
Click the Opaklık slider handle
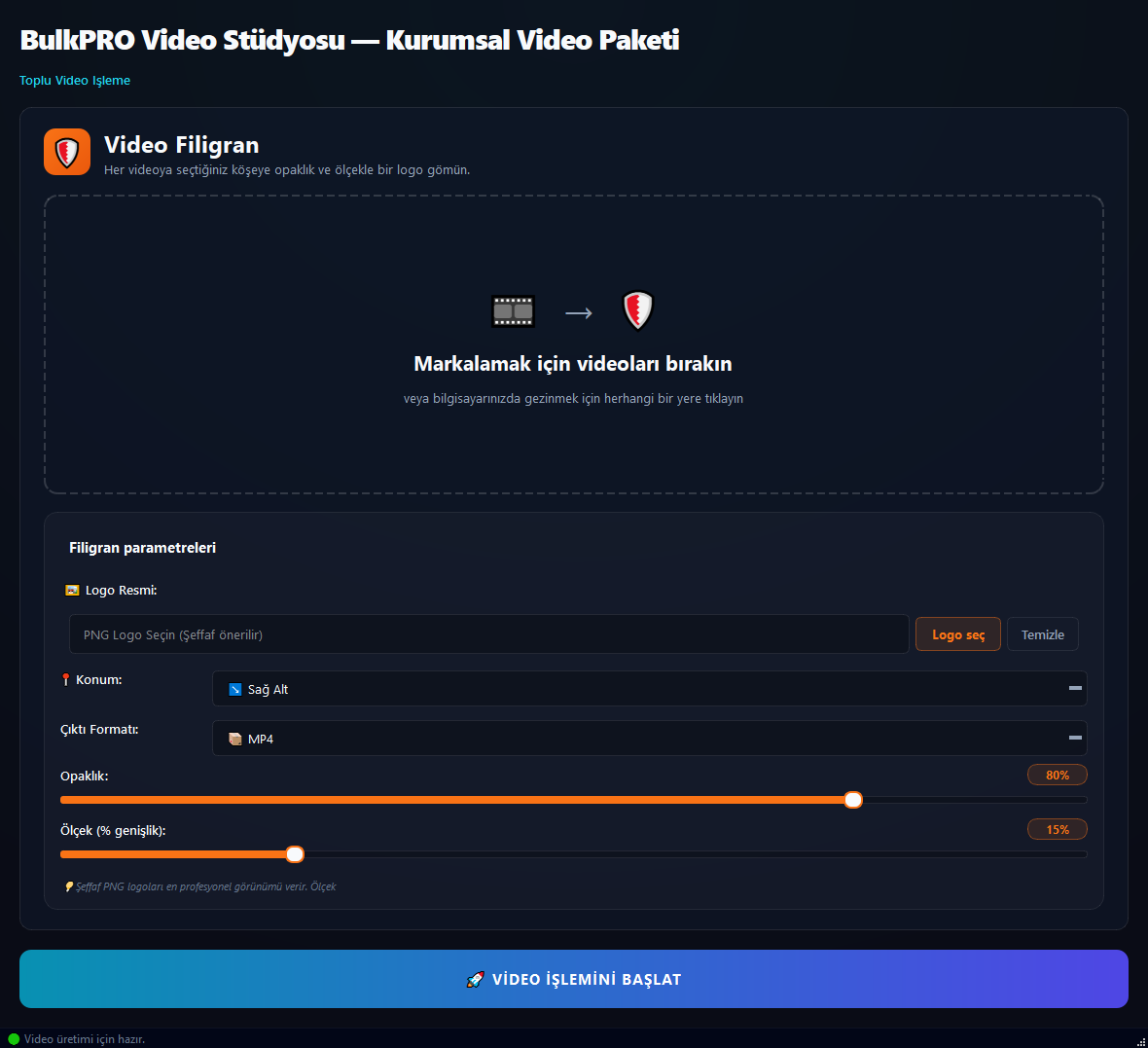(x=853, y=800)
